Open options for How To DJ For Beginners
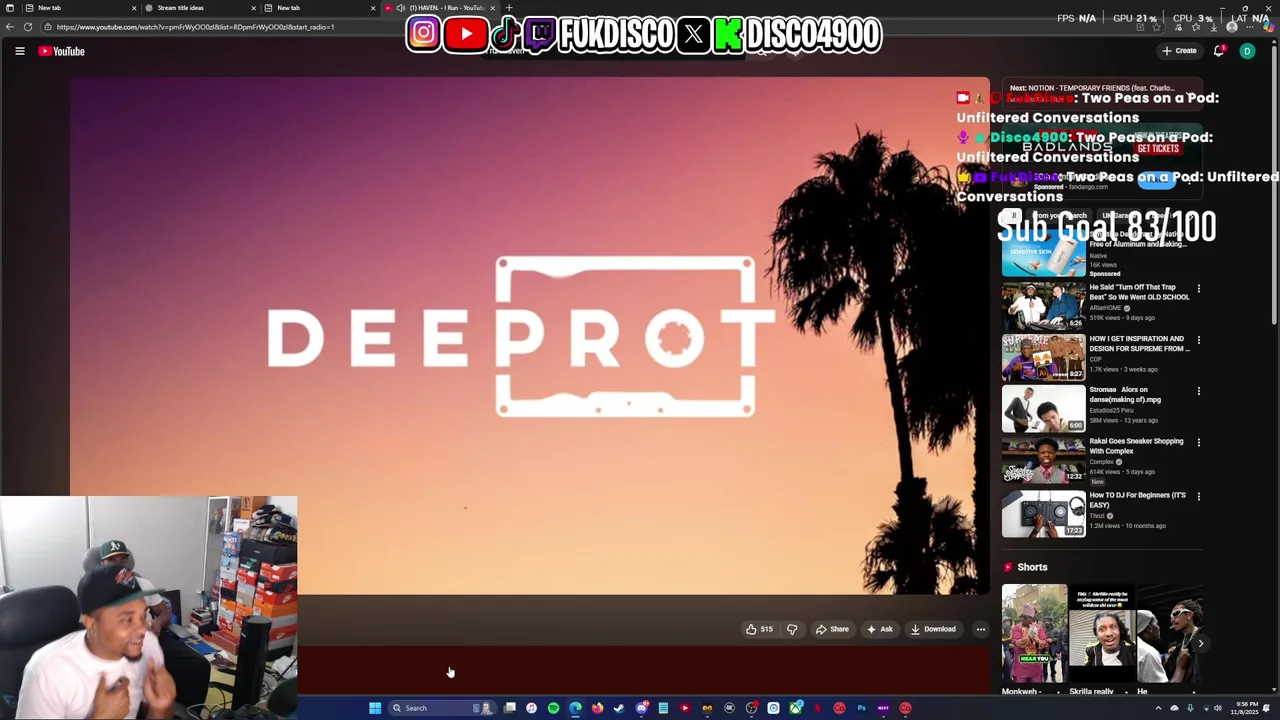Screen dimensions: 1280x720 point(1199,496)
